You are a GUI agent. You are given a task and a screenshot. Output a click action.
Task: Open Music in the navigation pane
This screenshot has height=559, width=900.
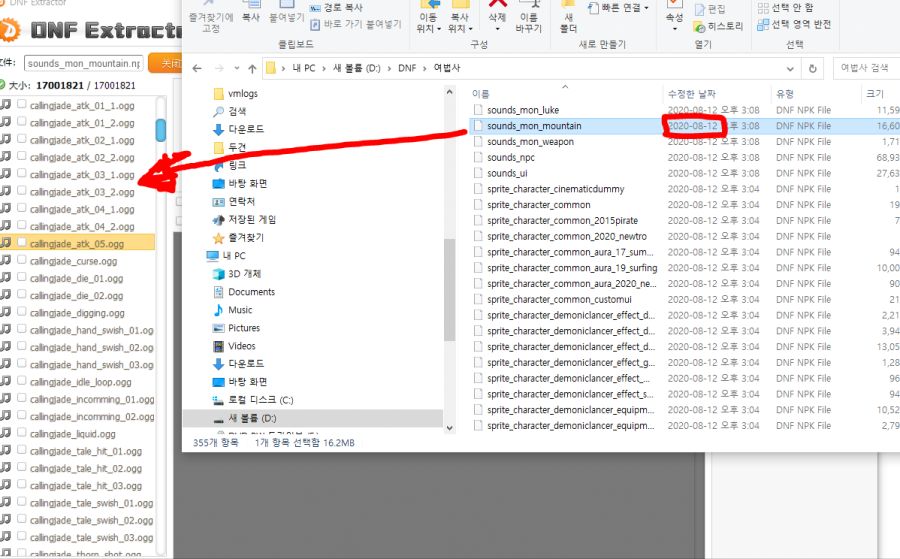(240, 310)
